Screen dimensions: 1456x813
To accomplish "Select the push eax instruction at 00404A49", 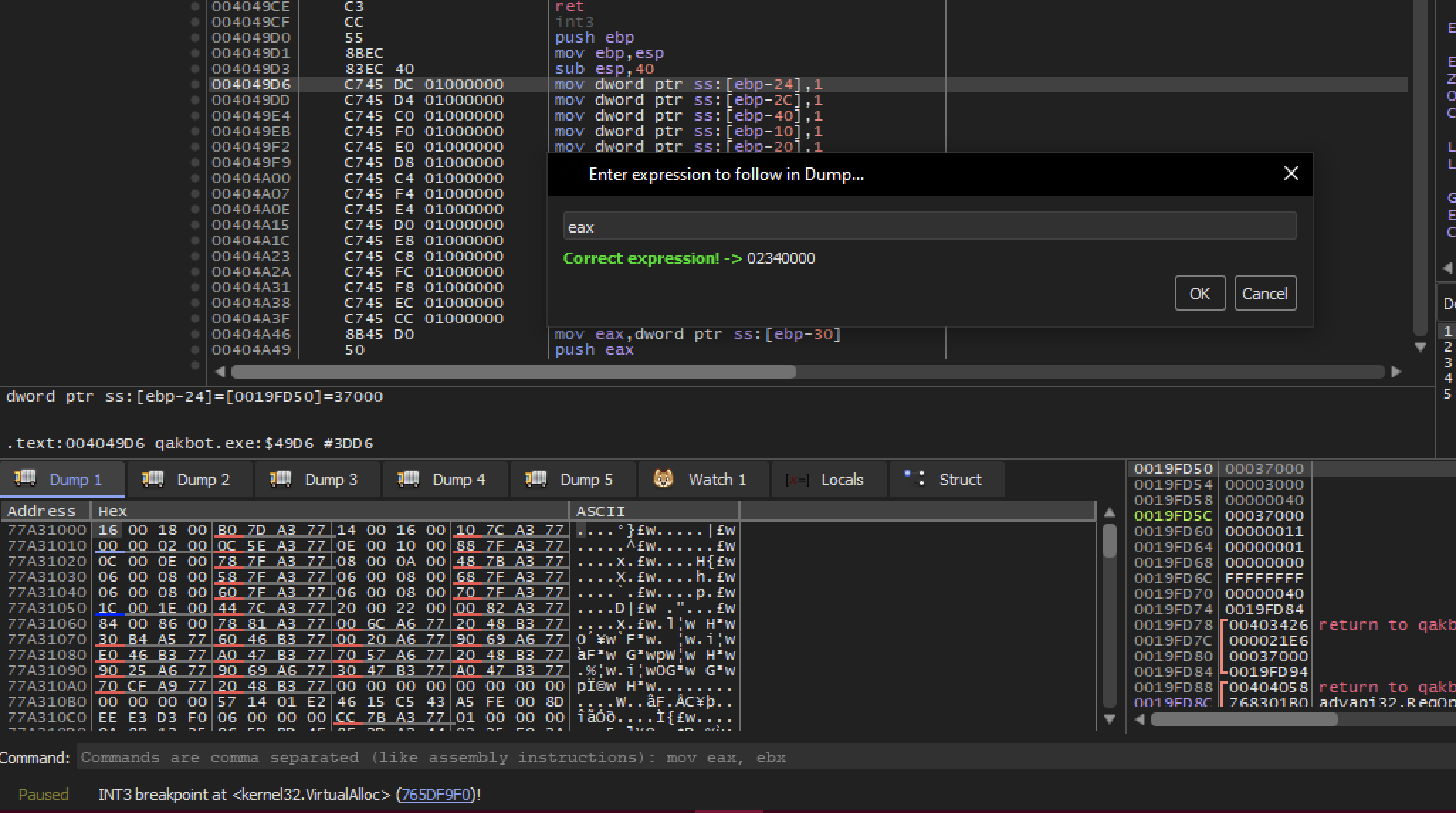I will [x=595, y=350].
